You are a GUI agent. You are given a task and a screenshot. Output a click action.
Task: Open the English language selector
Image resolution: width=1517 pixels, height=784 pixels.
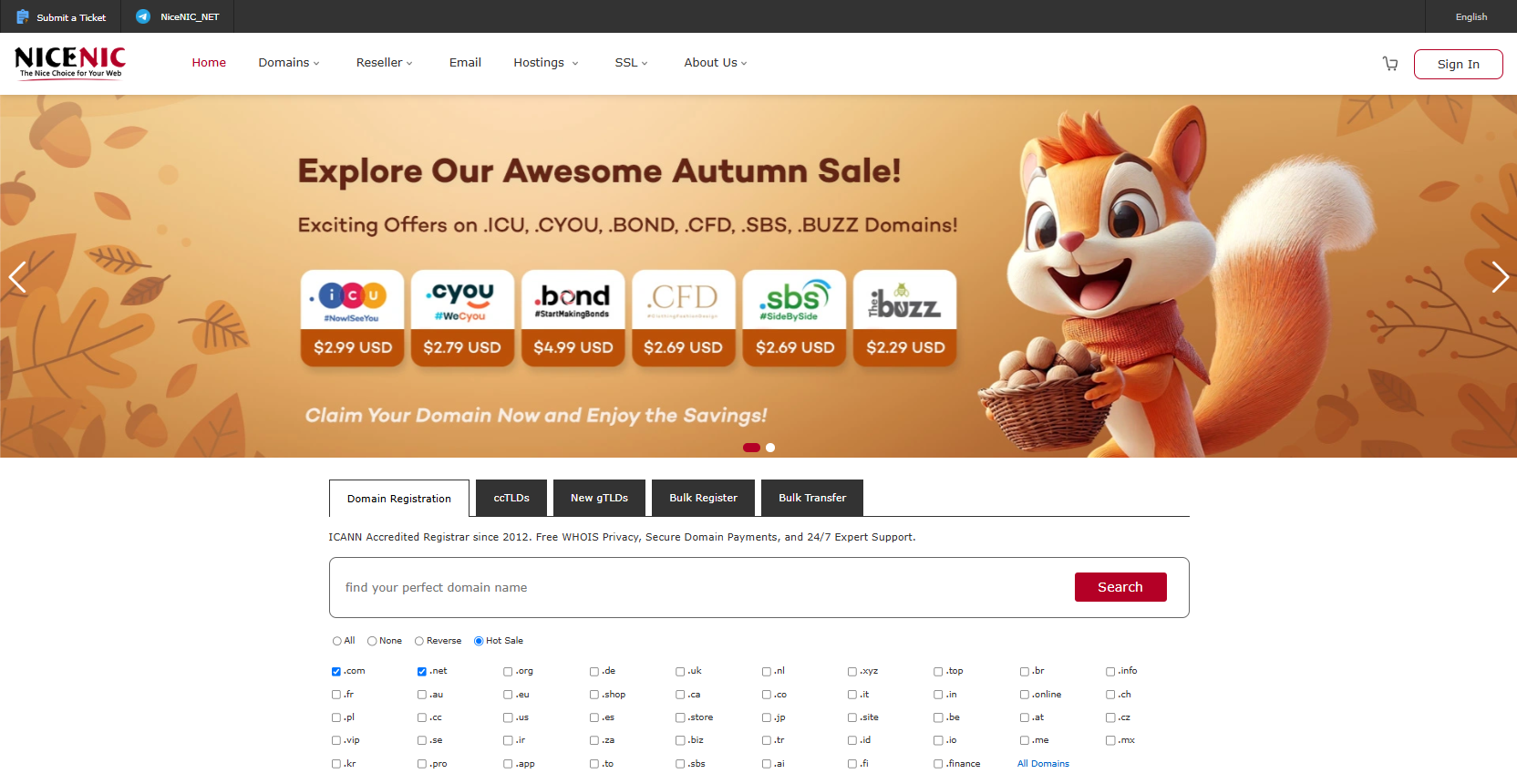pyautogui.click(x=1471, y=16)
